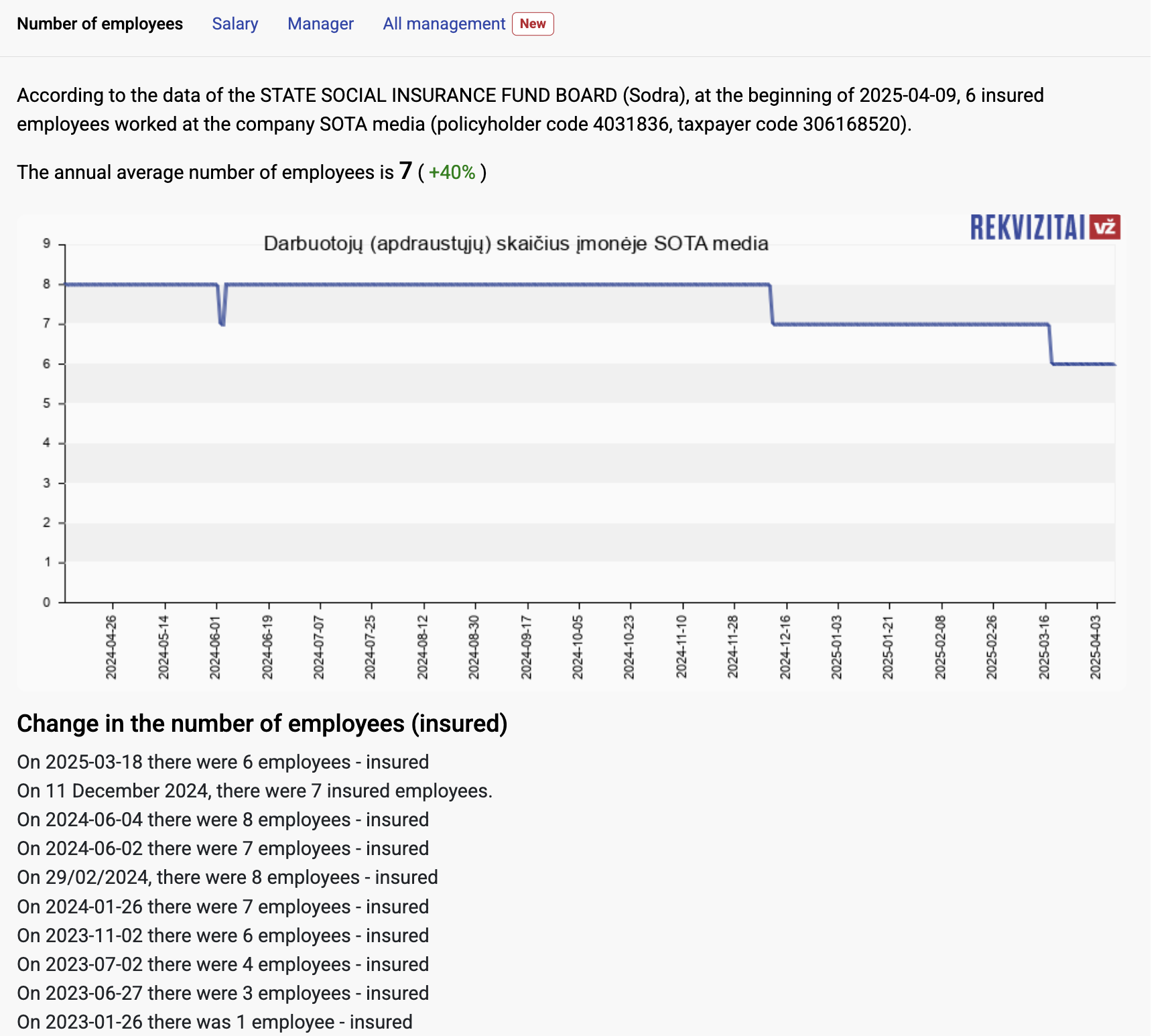Open the All management tab
1174x1036 pixels.
point(444,24)
